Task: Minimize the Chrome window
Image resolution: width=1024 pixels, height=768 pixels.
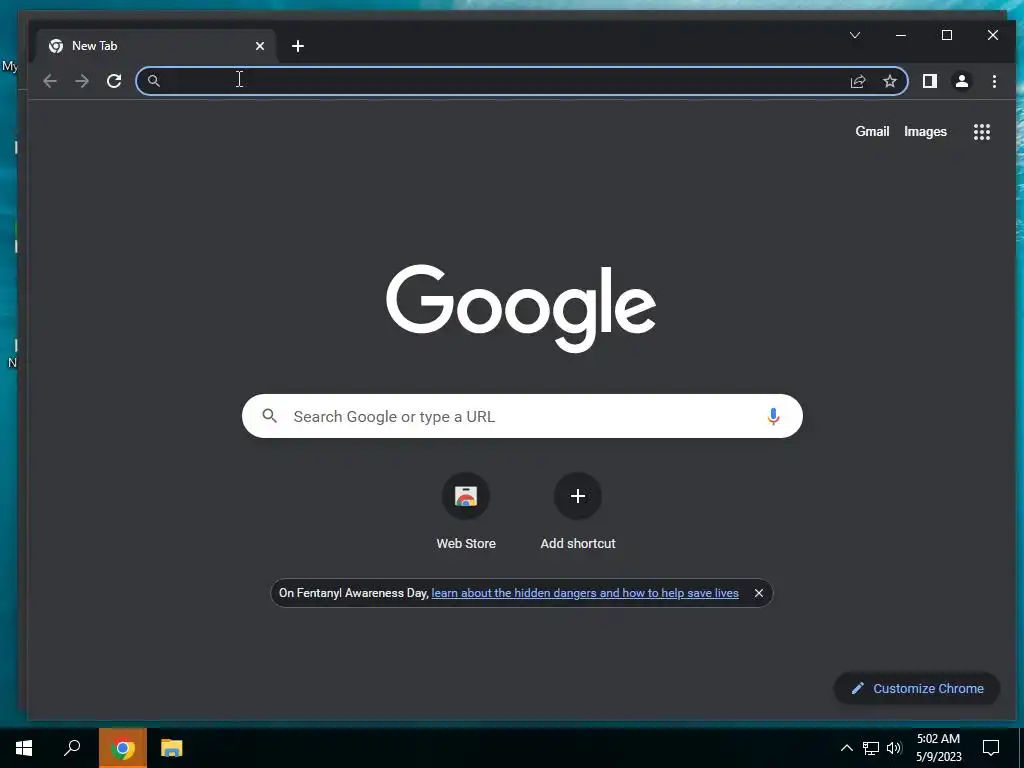Action: coord(901,35)
